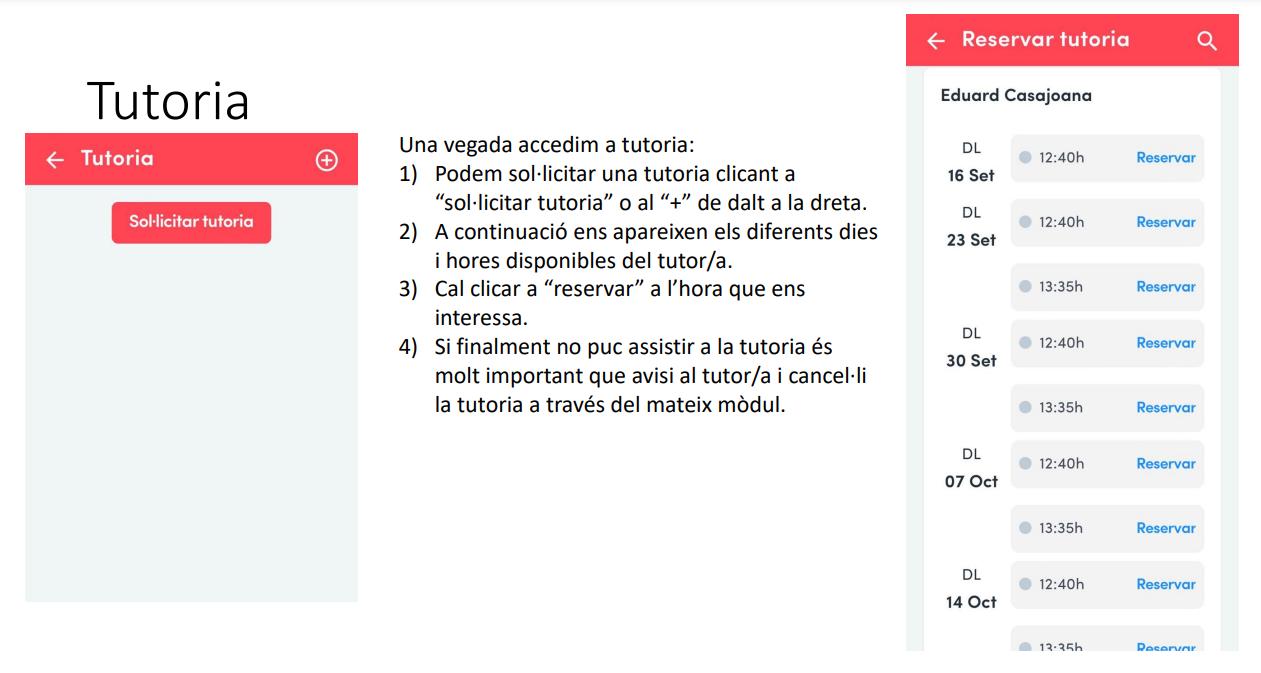Click the gray dot for 16 Set 12:40h
This screenshot has height=673, width=1261.
point(1025,157)
